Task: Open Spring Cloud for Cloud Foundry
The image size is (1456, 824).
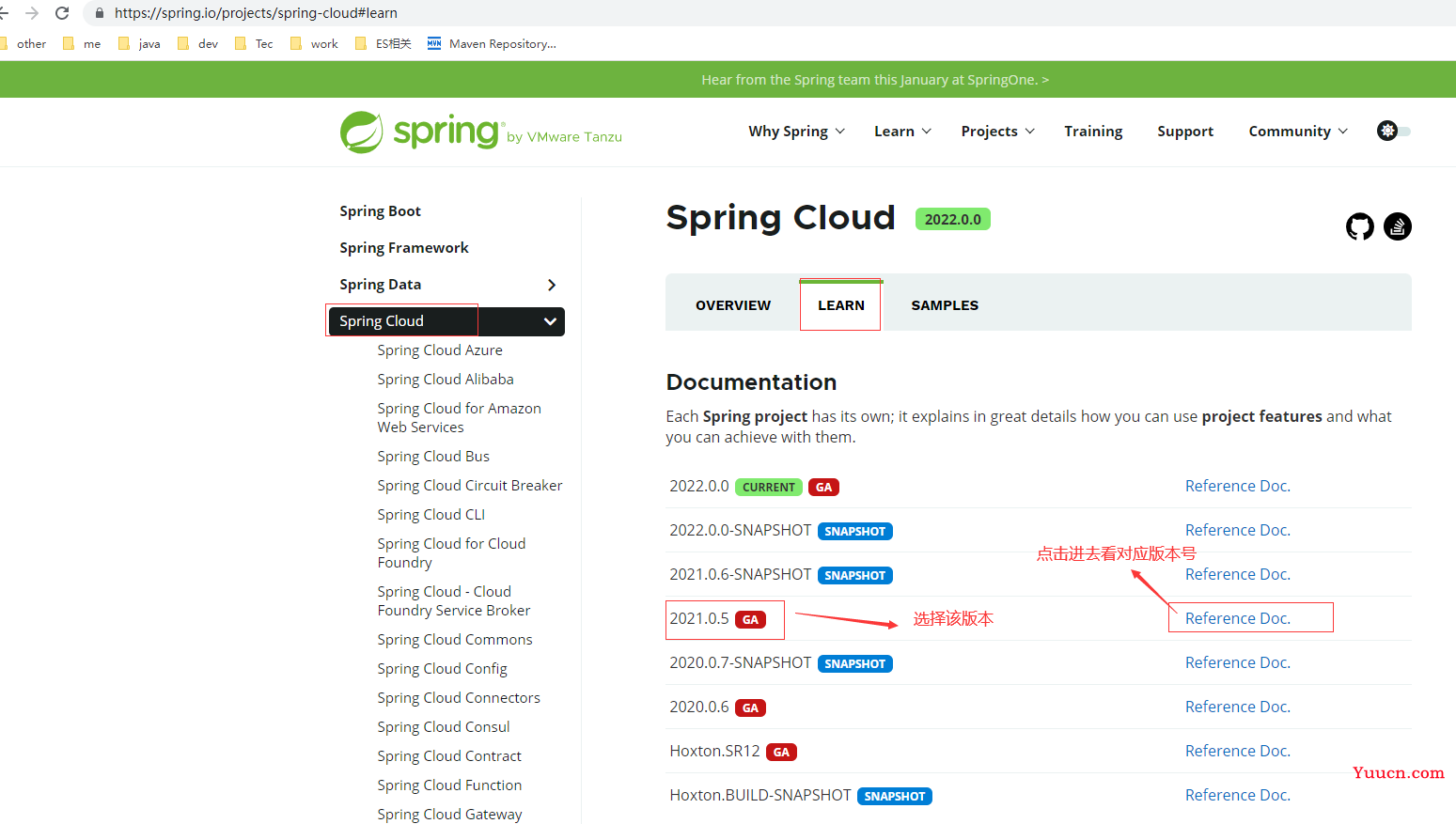Action: click(x=452, y=553)
